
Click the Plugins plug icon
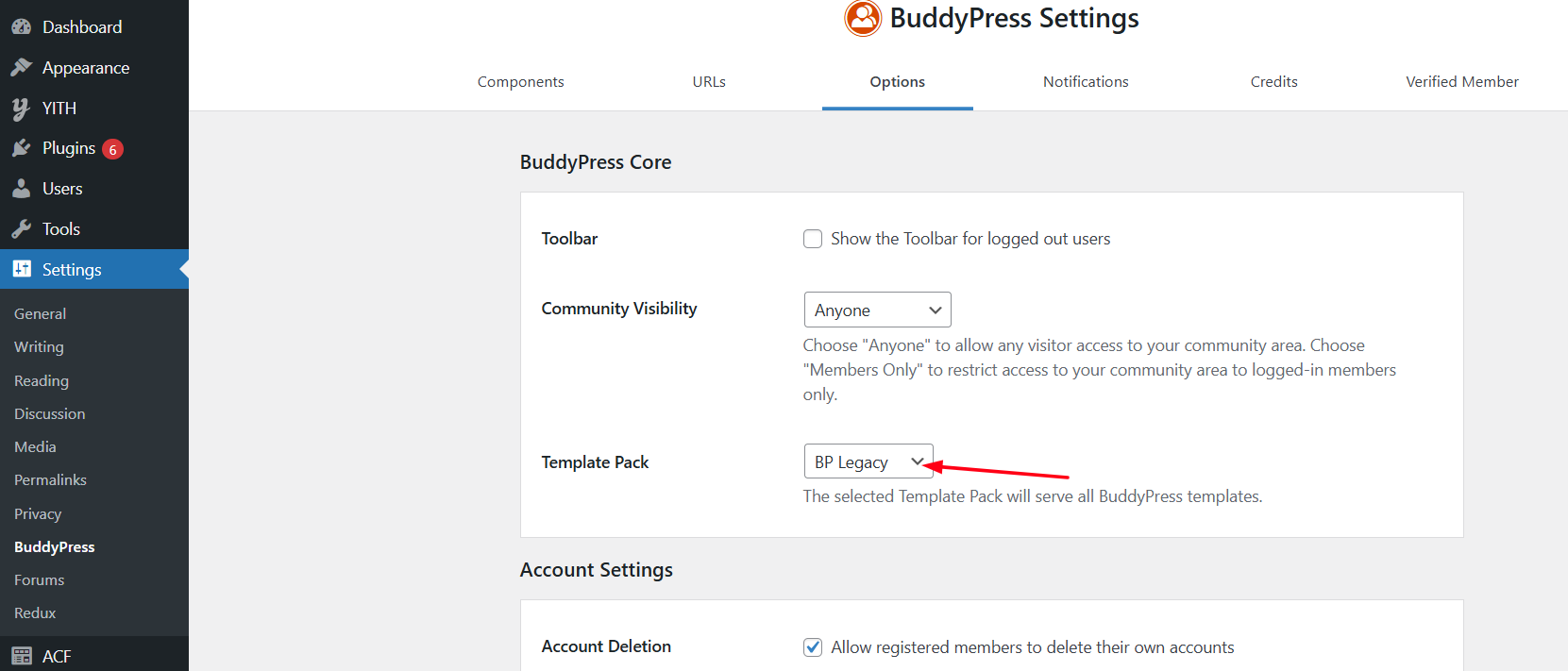(x=21, y=148)
